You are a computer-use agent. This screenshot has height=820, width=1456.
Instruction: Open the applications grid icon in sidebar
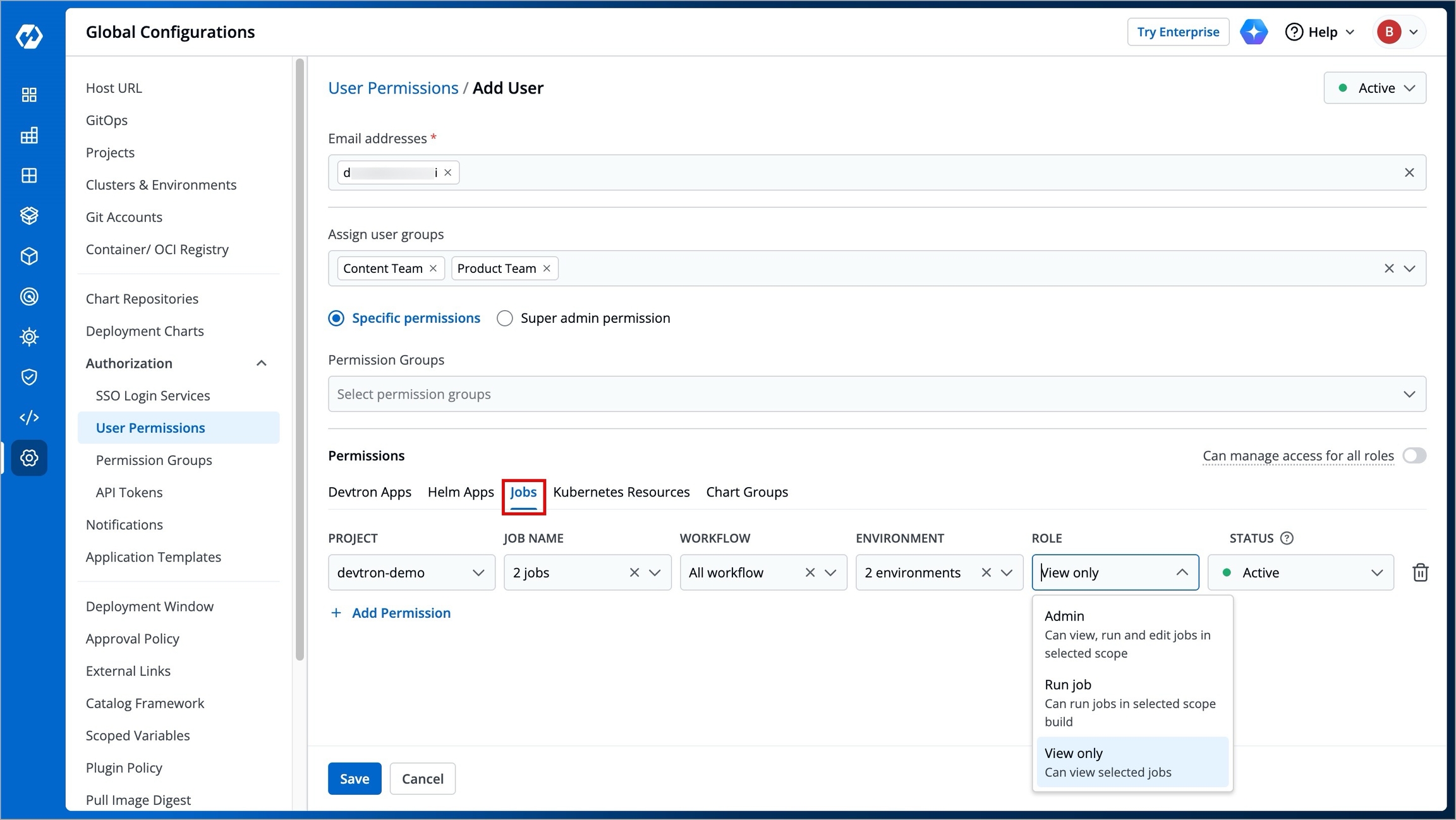pyautogui.click(x=29, y=95)
